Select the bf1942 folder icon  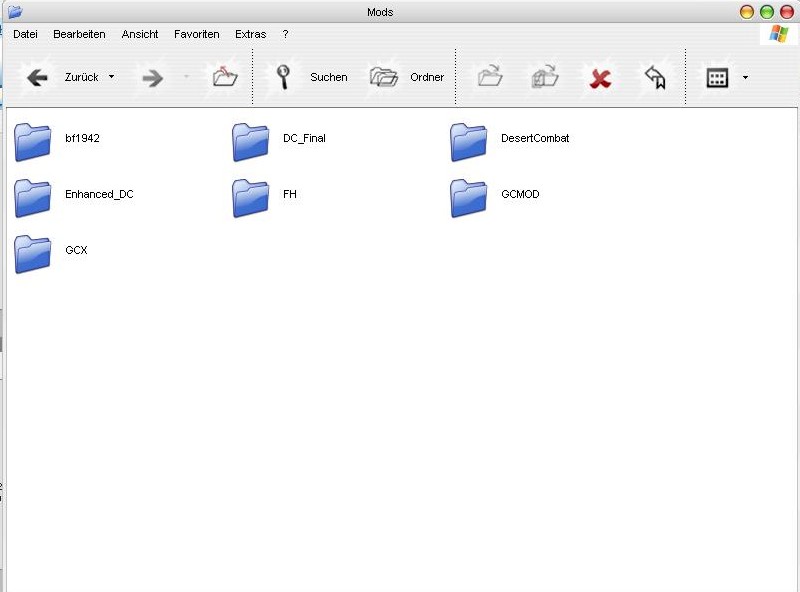(x=33, y=142)
